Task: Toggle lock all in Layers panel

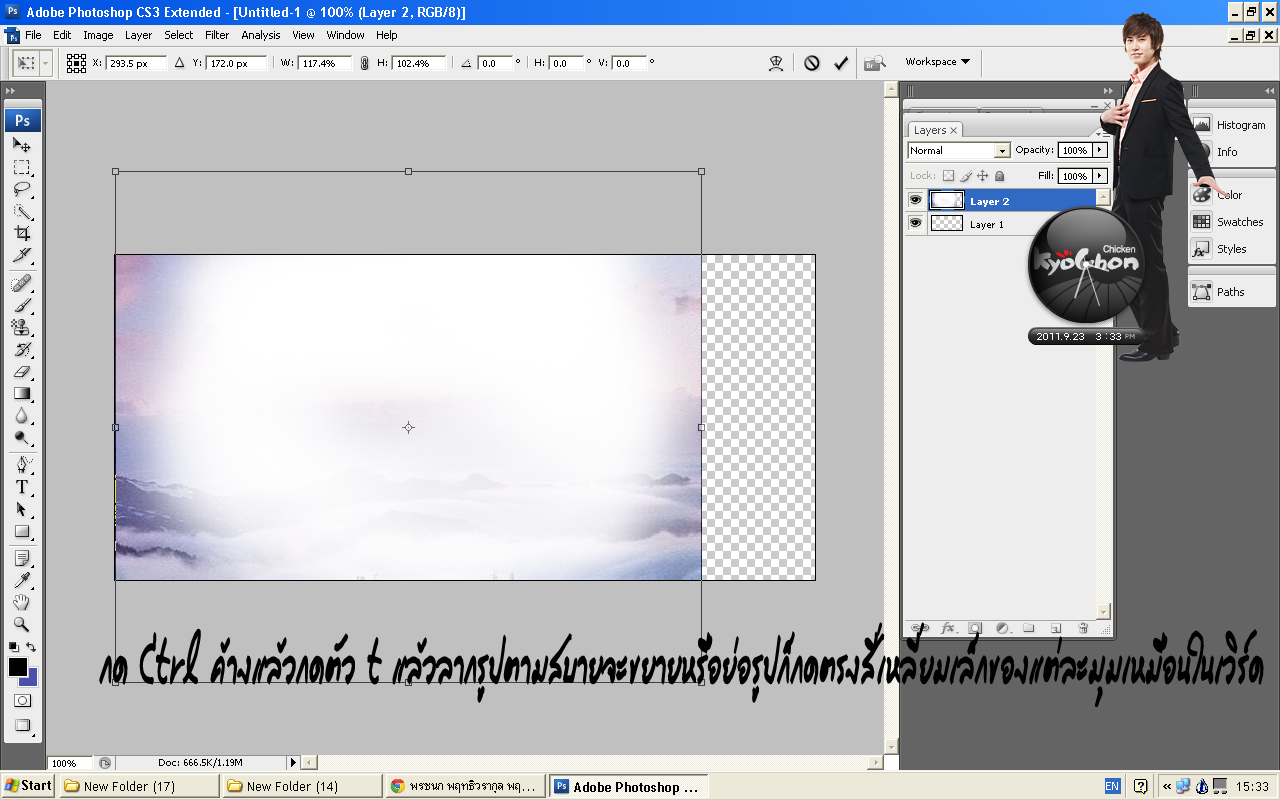Action: pyautogui.click(x=999, y=176)
